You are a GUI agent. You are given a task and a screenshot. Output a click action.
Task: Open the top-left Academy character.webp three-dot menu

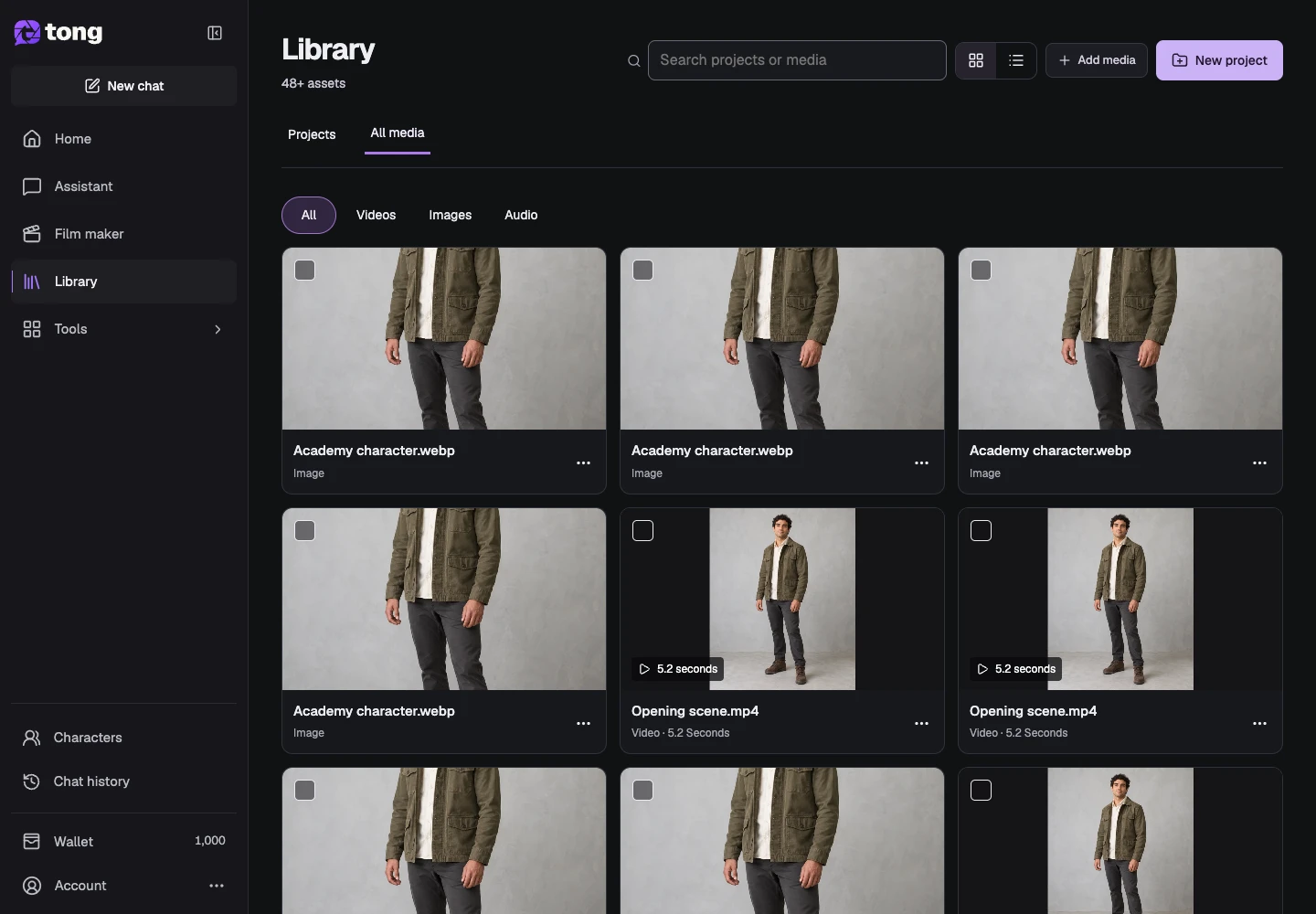tap(583, 463)
